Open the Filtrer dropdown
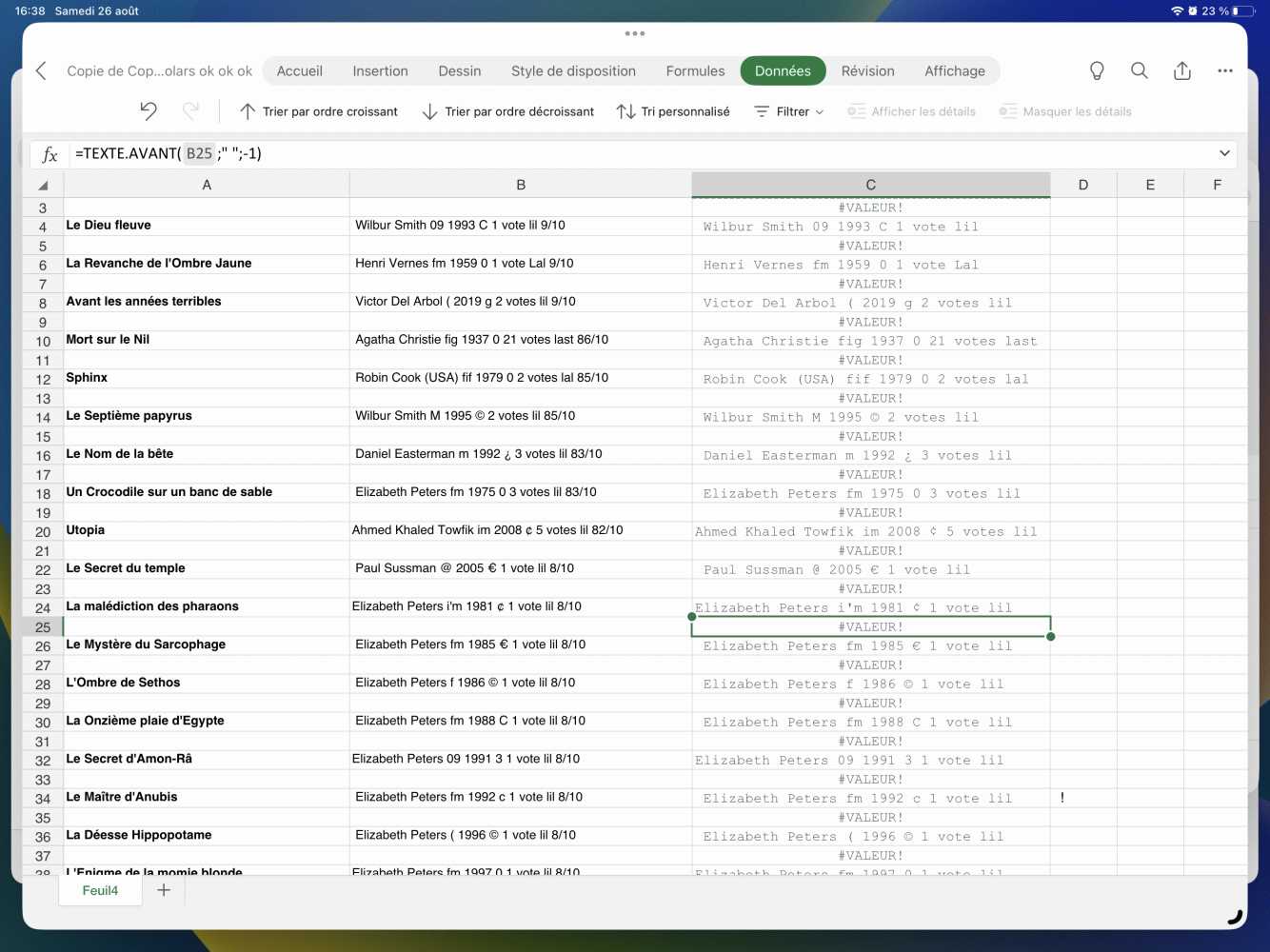Viewport: 1270px width, 952px height. [789, 111]
